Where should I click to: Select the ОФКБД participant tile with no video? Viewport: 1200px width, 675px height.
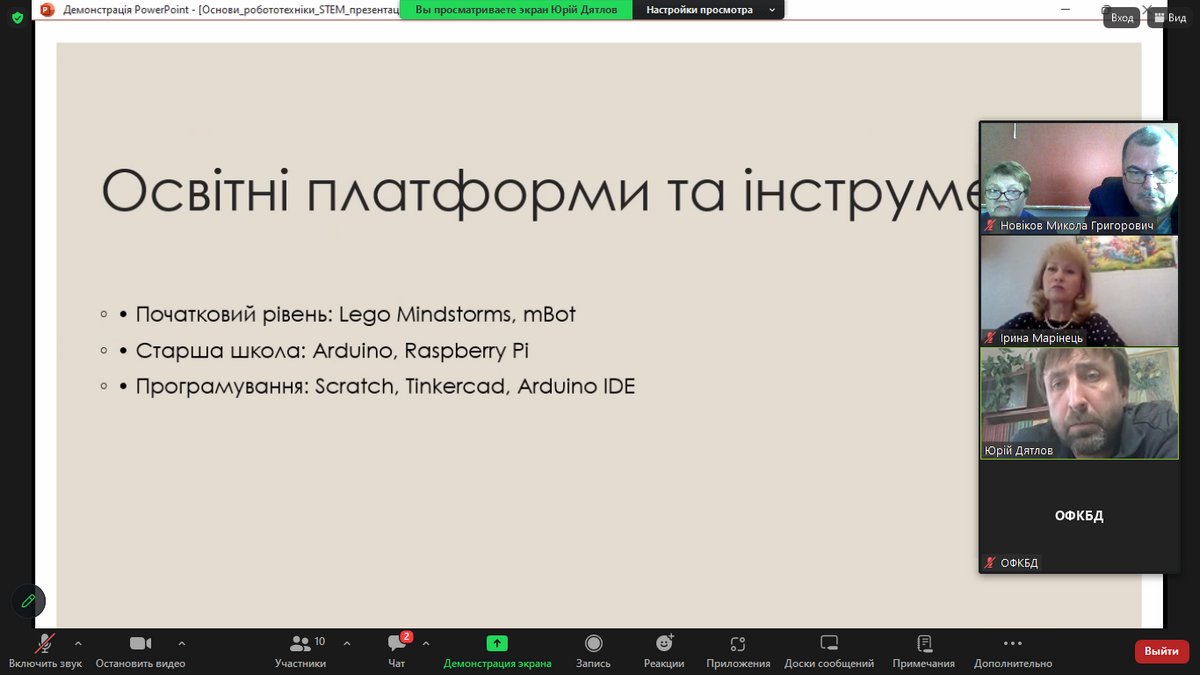tap(1079, 516)
